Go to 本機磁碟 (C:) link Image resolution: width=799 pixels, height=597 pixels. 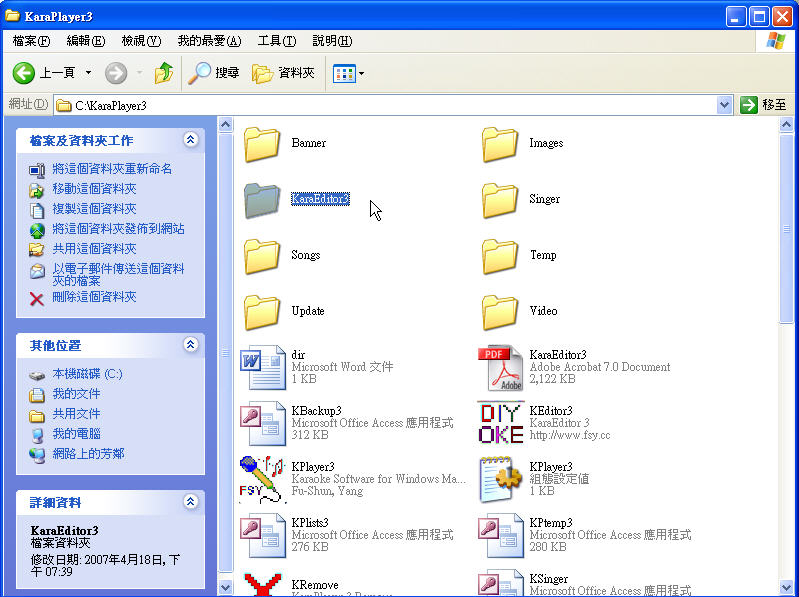click(87, 374)
